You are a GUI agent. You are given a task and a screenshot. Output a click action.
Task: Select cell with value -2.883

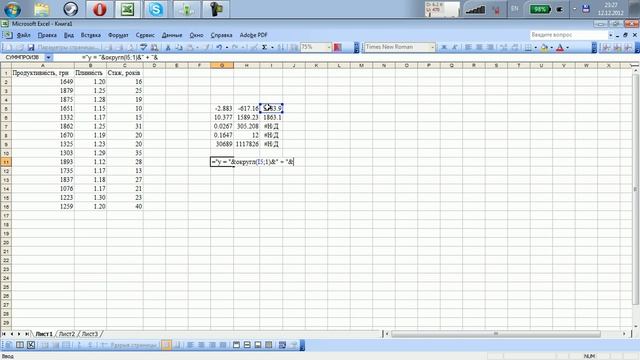coord(222,109)
